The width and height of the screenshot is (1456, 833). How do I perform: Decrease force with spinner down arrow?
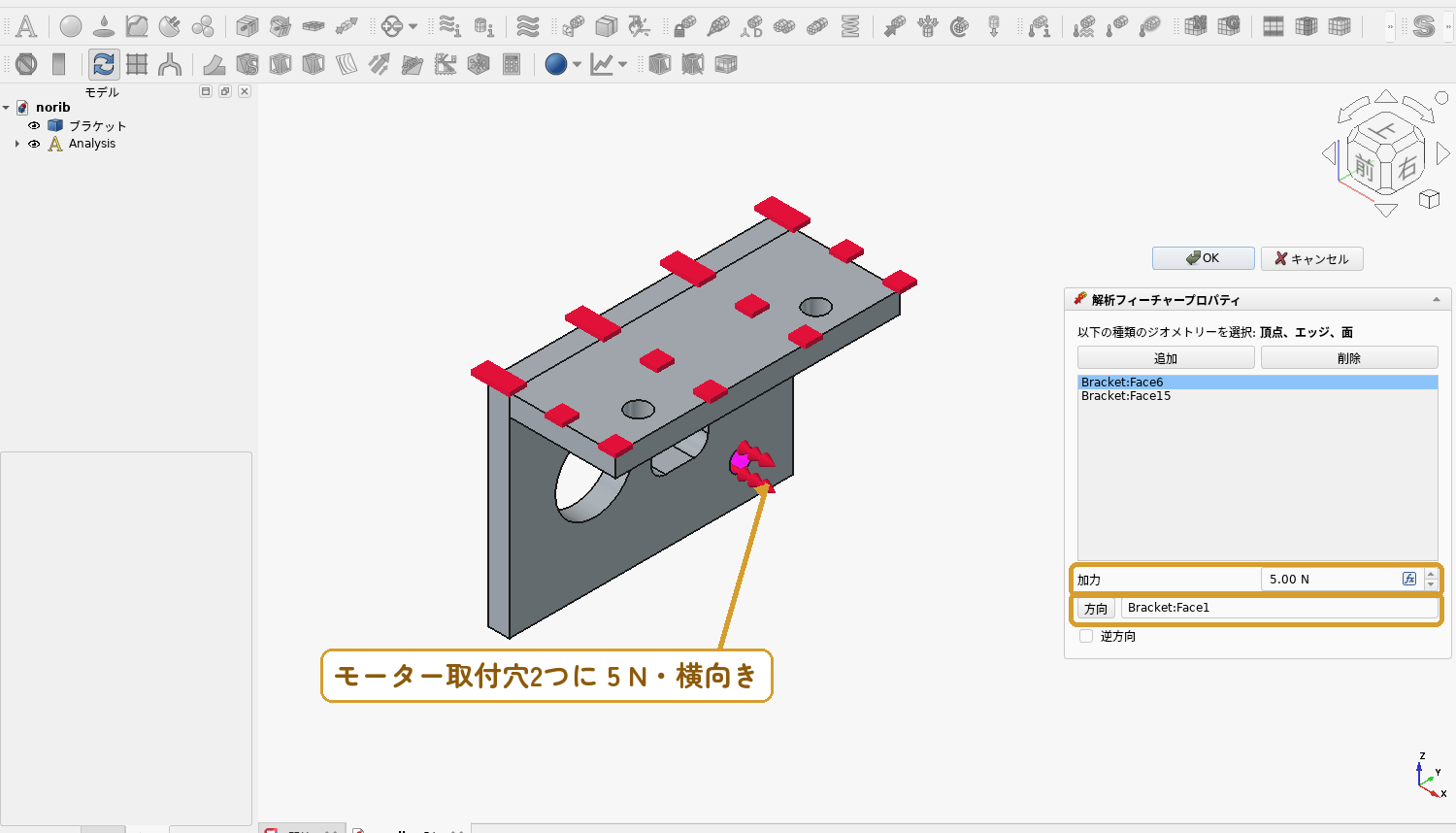(1431, 584)
